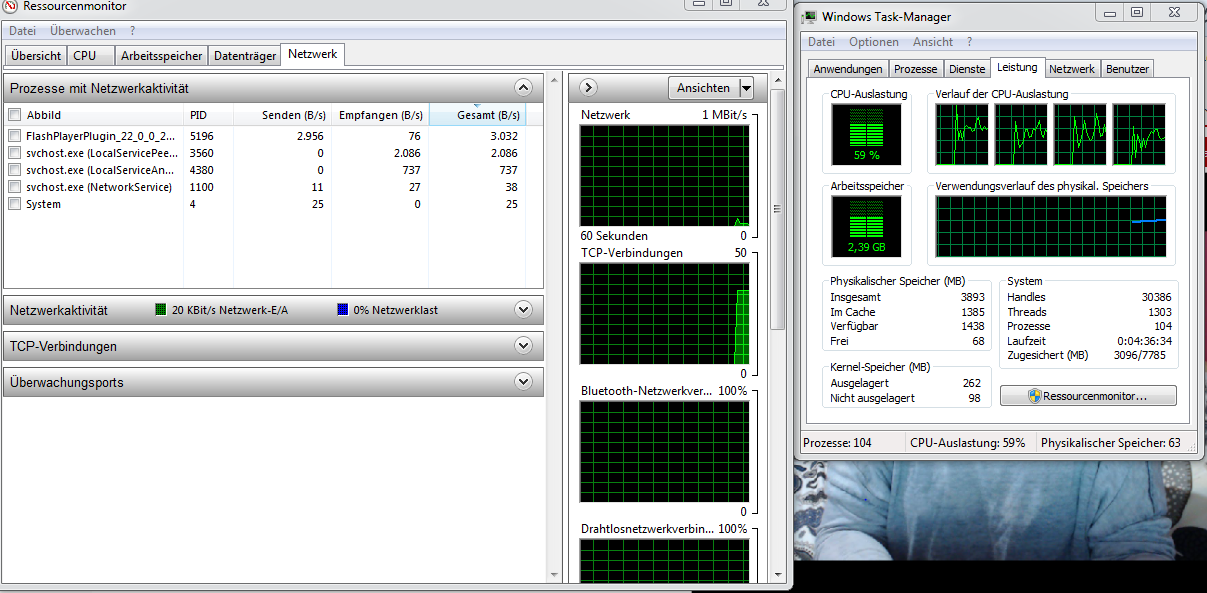Image resolution: width=1207 pixels, height=593 pixels.
Task: Click Empfangen value 737
Action: [x=411, y=170]
